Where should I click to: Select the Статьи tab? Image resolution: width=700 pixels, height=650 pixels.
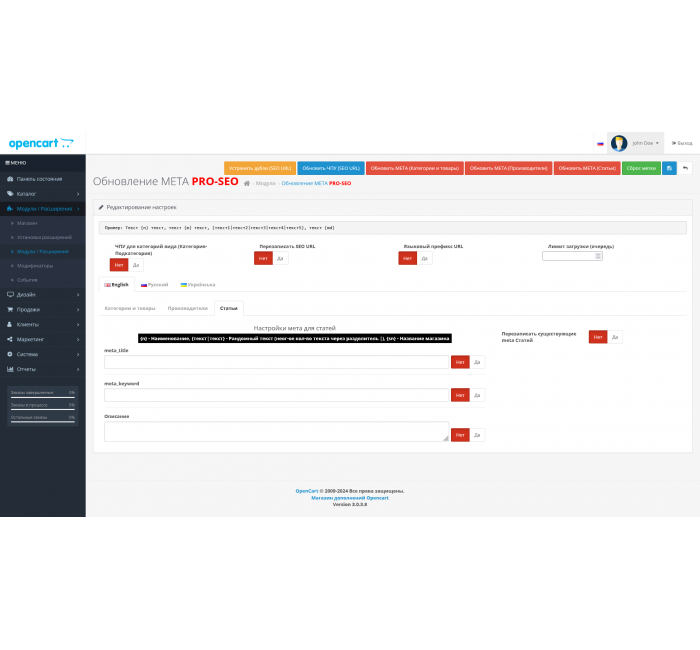[x=229, y=308]
